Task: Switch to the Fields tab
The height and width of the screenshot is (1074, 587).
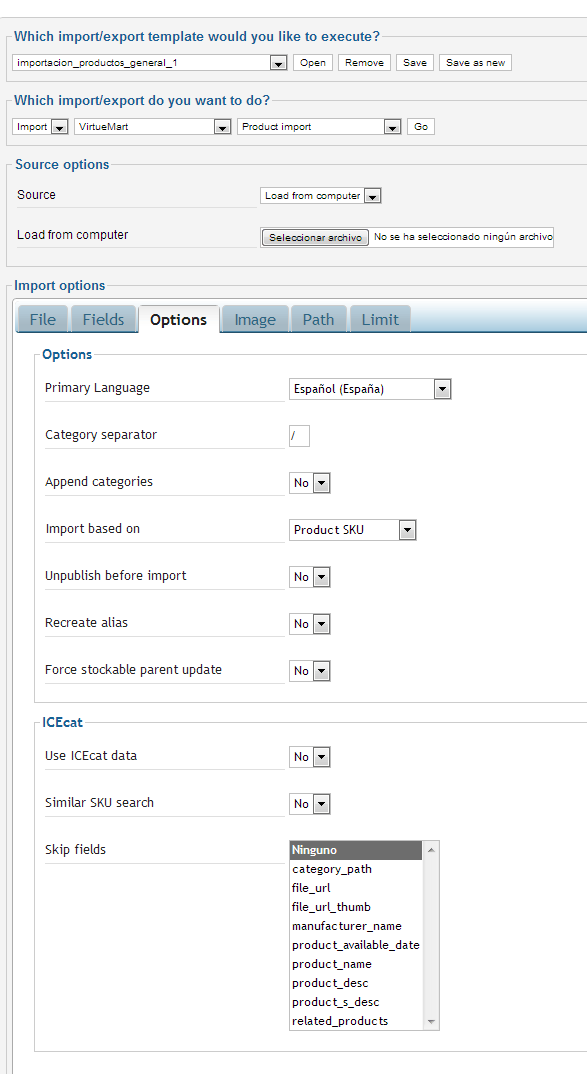Action: [x=103, y=319]
